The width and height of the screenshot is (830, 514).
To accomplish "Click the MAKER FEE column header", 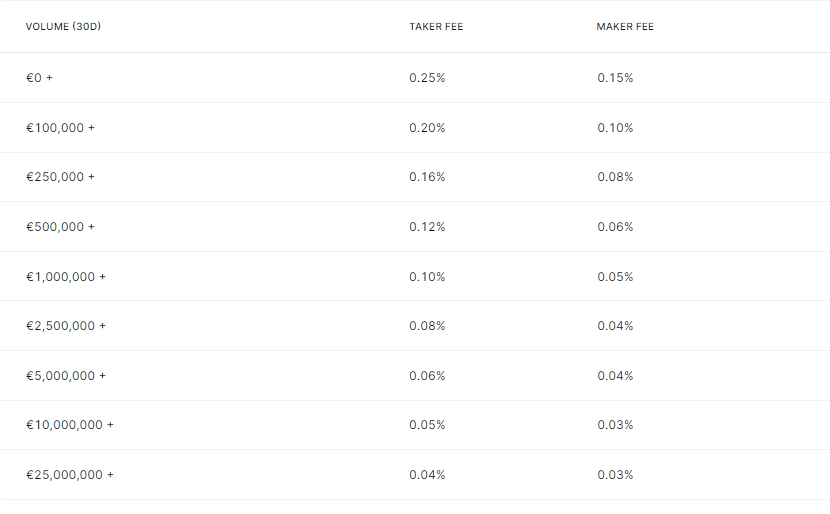I will click(625, 26).
